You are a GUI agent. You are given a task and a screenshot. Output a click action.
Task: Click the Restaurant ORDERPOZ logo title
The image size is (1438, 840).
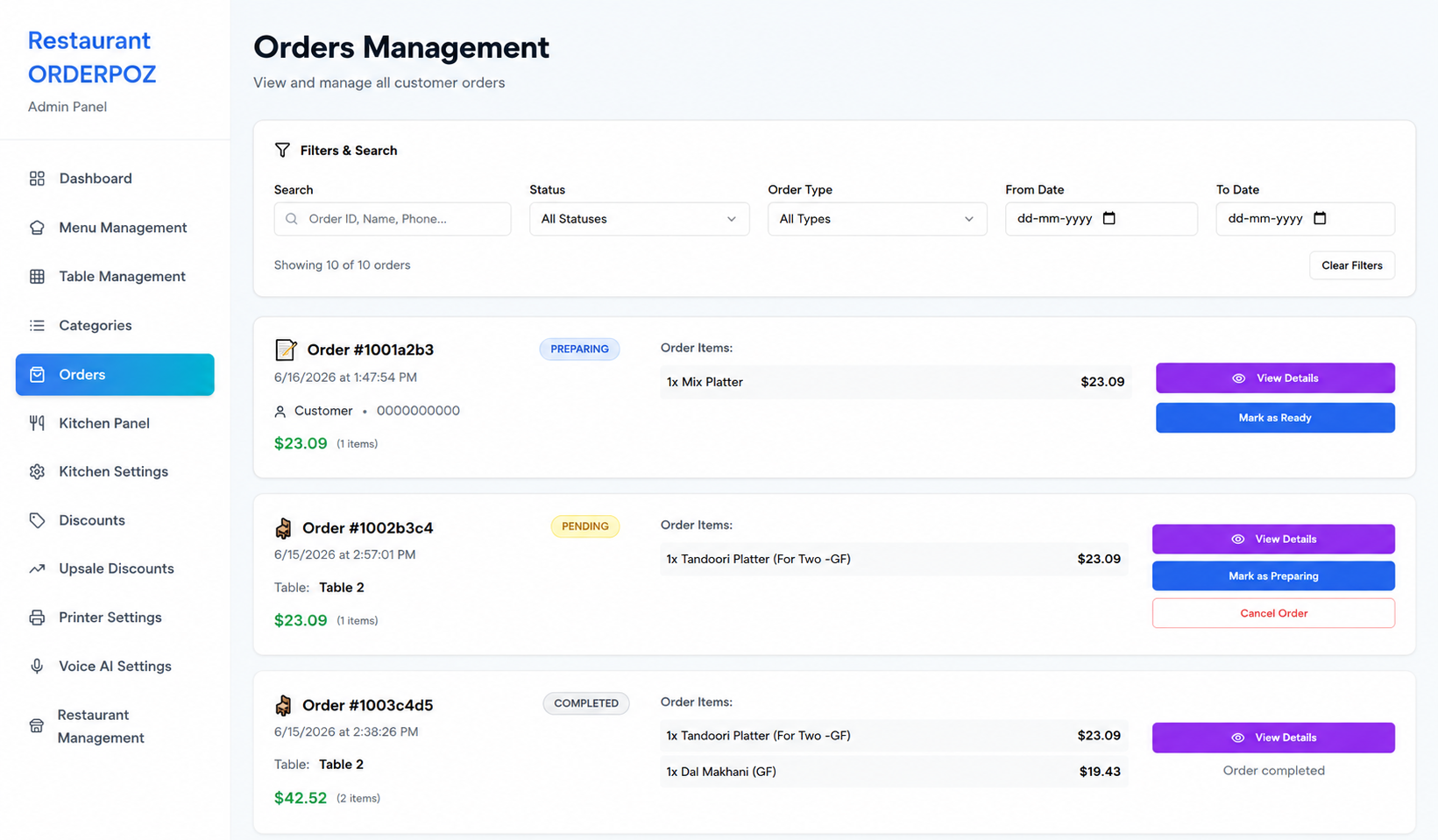92,58
